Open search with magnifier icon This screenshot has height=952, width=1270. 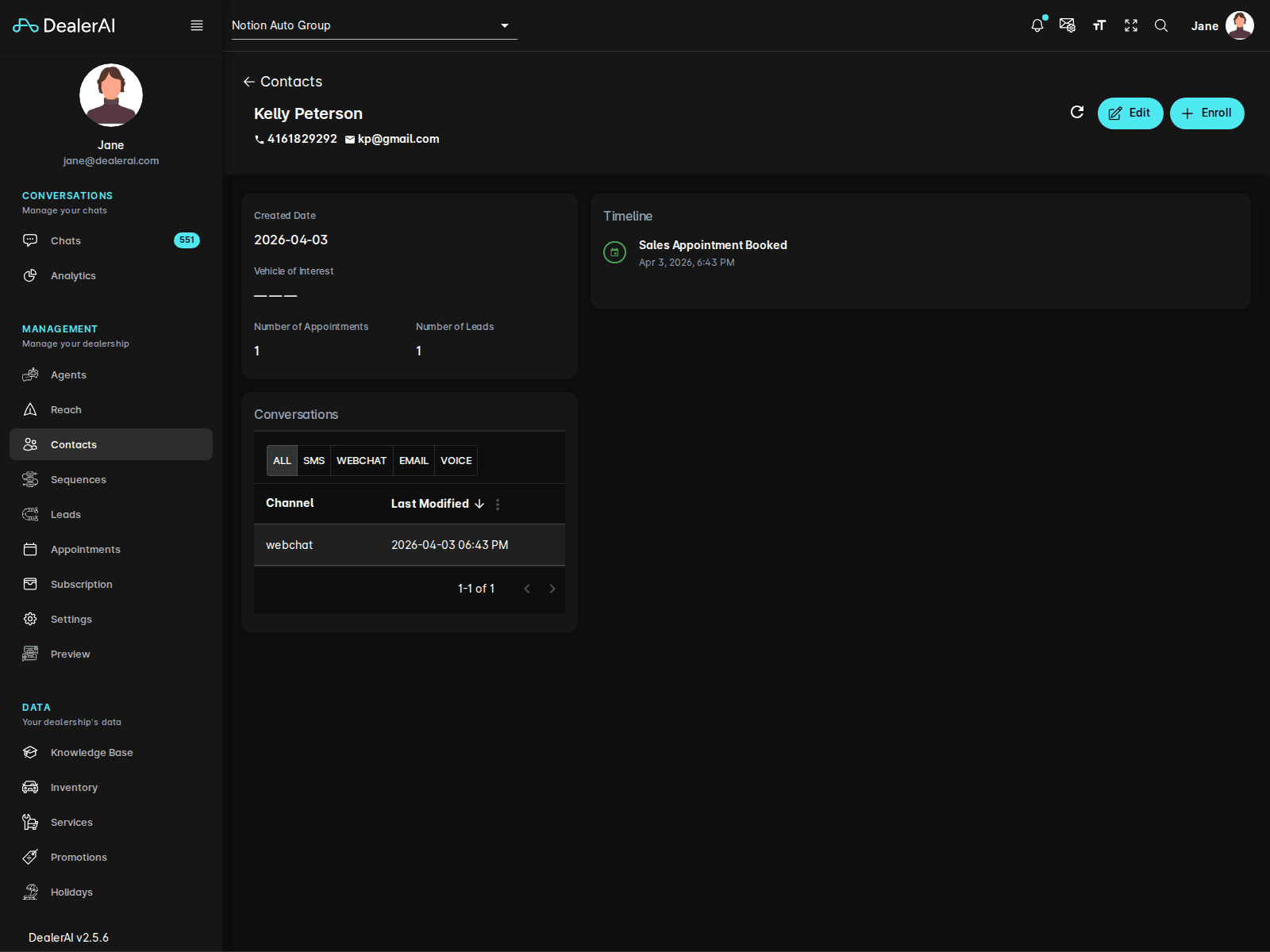1161,25
